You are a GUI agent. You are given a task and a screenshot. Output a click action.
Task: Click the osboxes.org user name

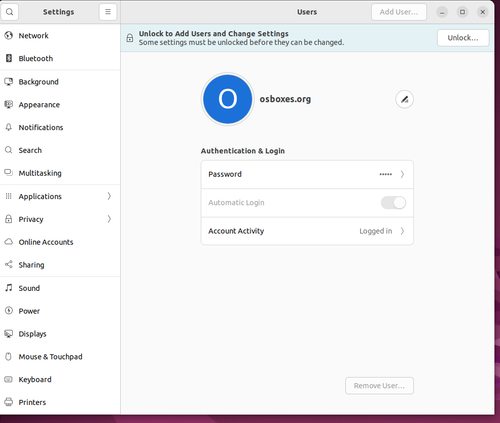(x=285, y=99)
